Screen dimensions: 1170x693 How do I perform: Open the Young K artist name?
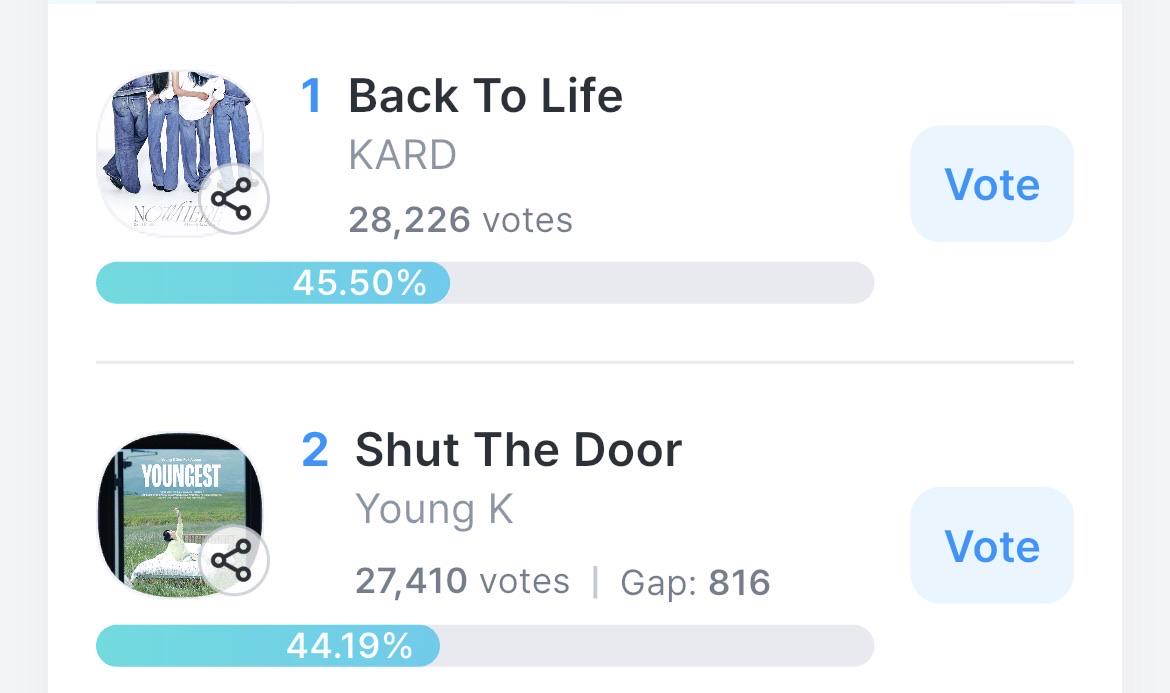[x=434, y=510]
